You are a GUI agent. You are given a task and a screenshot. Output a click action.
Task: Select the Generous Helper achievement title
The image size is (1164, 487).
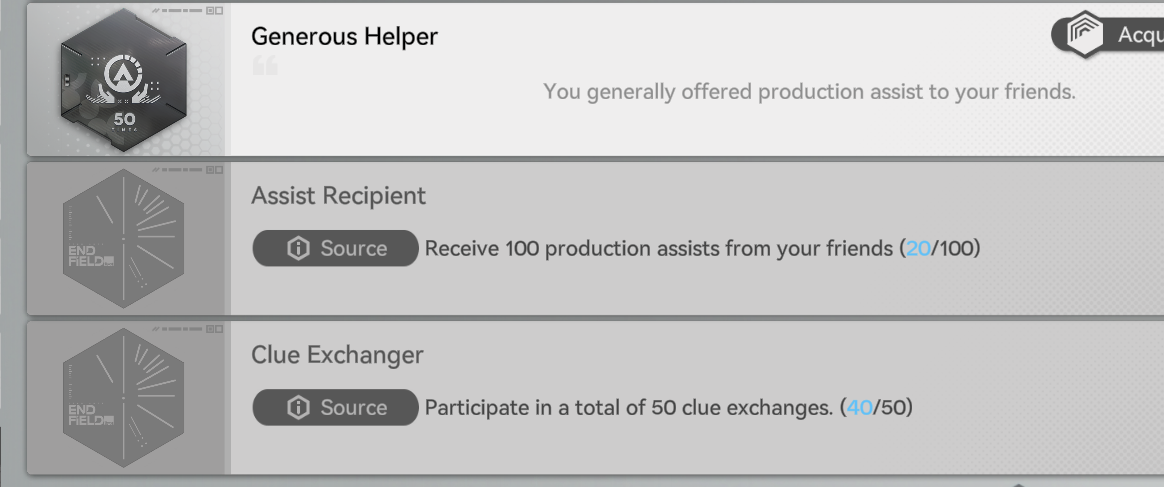pos(344,37)
